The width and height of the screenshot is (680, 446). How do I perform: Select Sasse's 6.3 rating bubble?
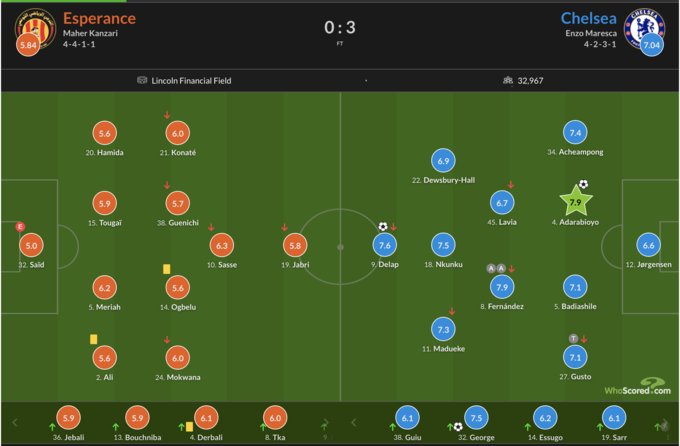tap(223, 245)
